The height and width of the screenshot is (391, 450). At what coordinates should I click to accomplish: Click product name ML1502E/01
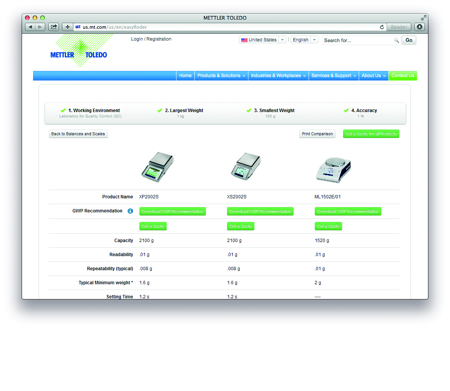click(x=327, y=197)
